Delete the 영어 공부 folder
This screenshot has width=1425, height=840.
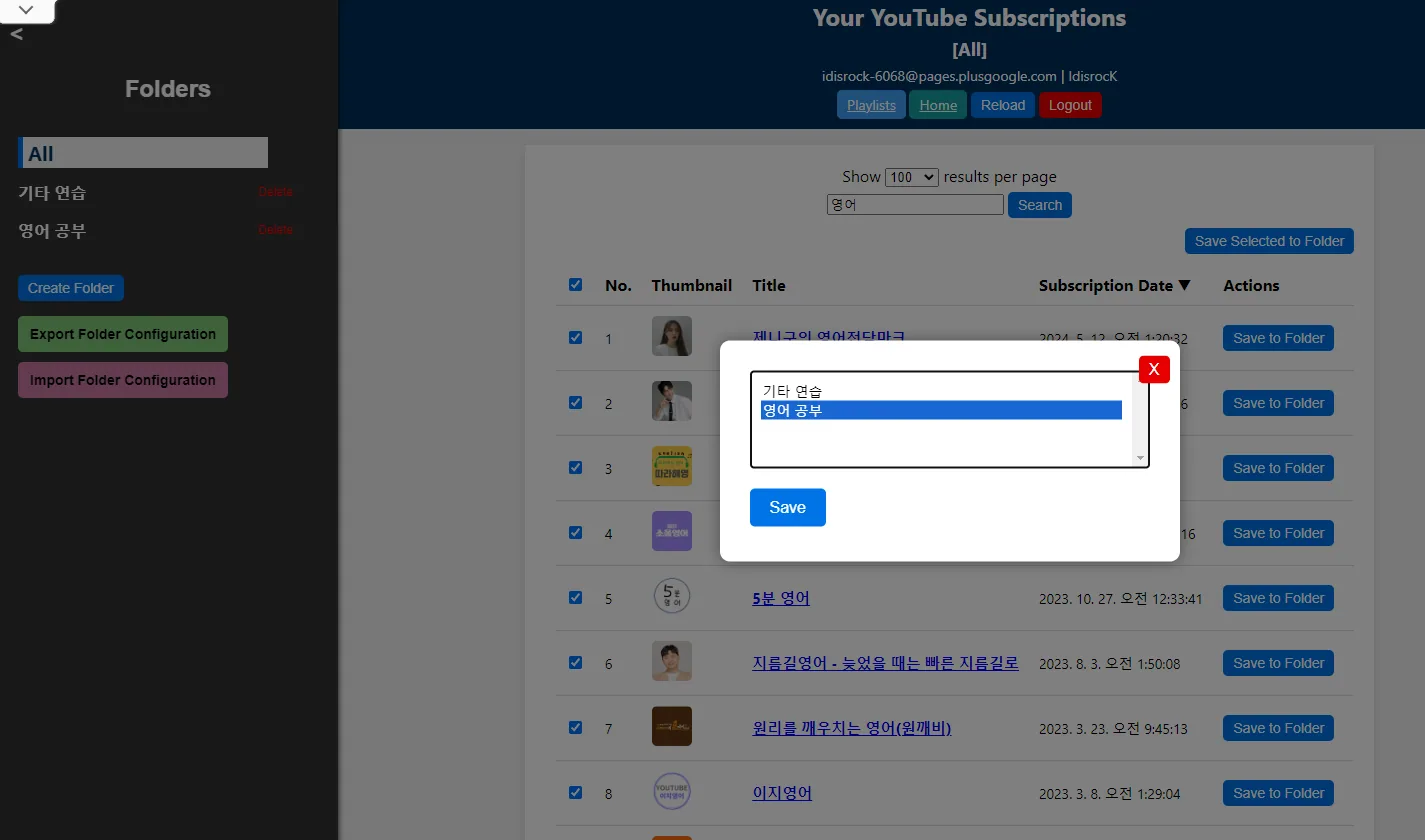click(x=275, y=230)
